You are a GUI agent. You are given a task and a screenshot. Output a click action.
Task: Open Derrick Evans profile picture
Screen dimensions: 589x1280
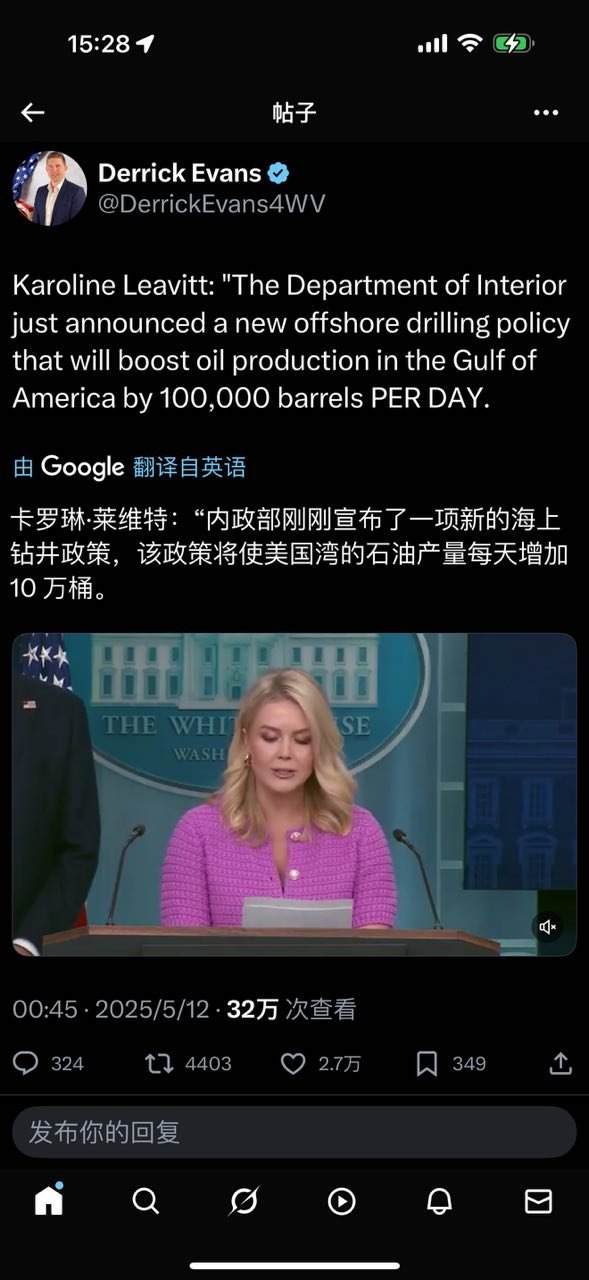tap(49, 188)
